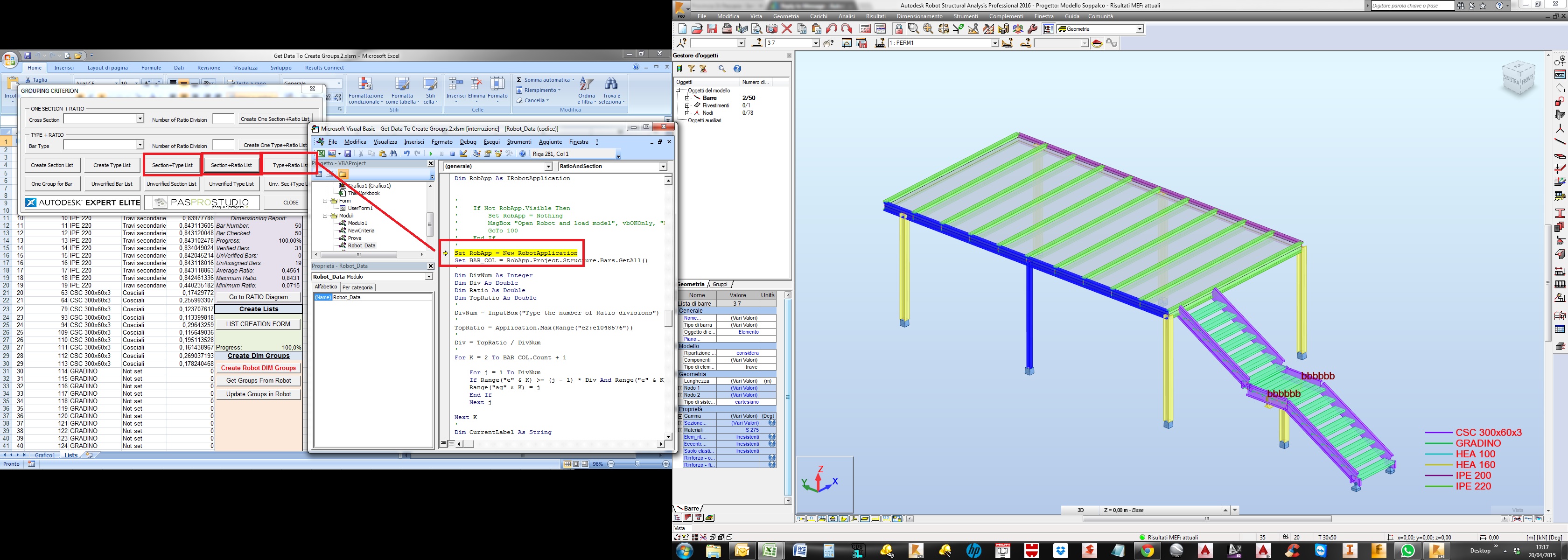
Task: Toggle Folders button in VBA project pane
Action: (x=343, y=174)
